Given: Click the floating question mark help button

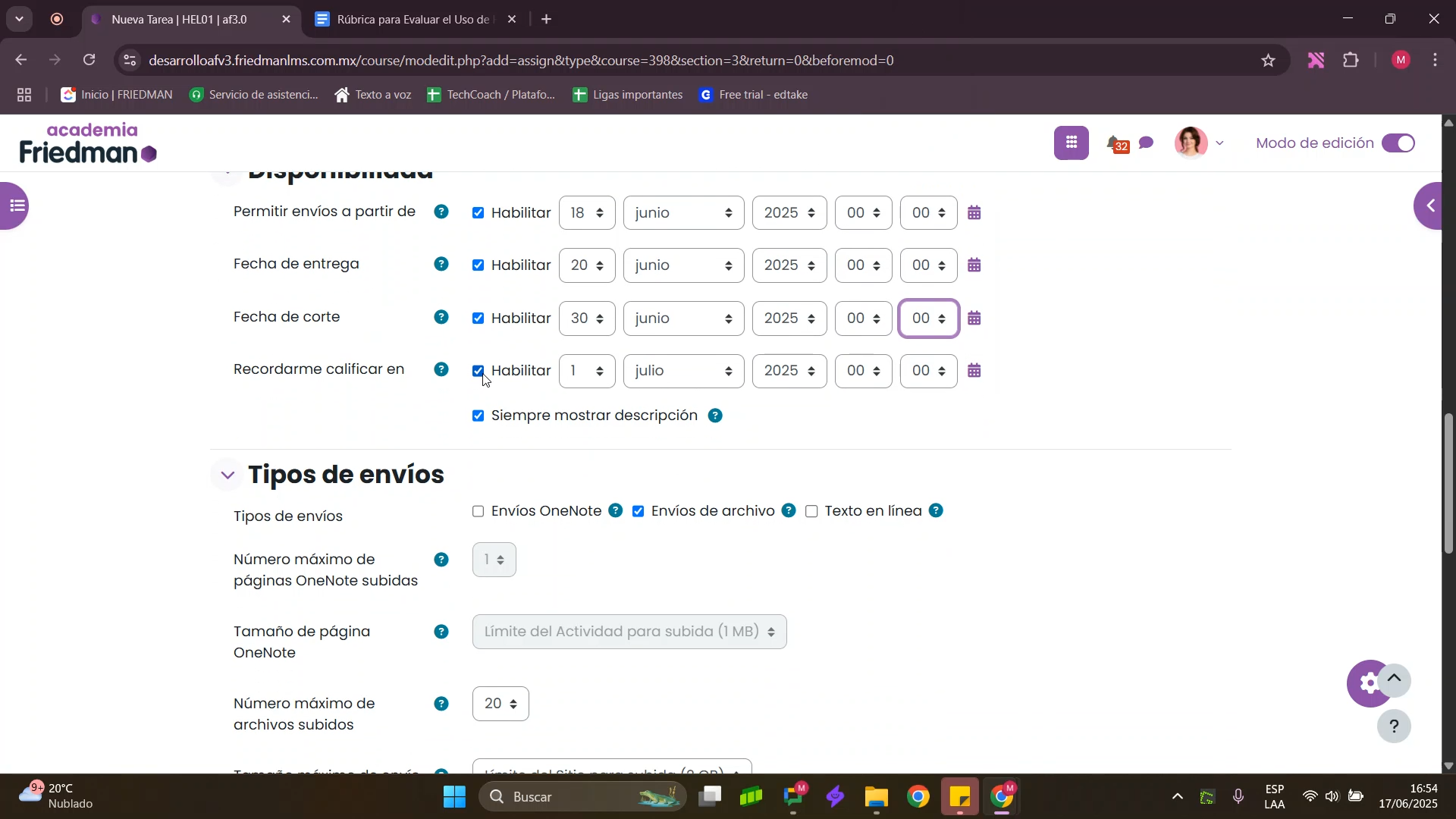Looking at the screenshot, I should 1394,726.
